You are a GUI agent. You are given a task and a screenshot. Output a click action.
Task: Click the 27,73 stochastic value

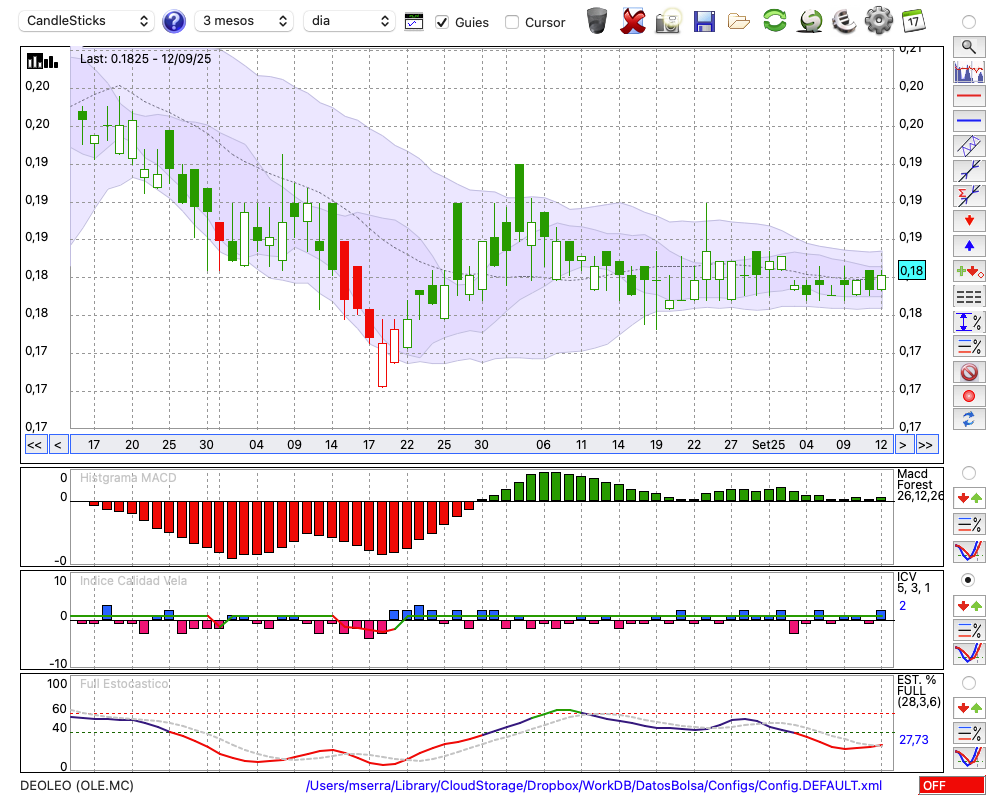coord(914,739)
